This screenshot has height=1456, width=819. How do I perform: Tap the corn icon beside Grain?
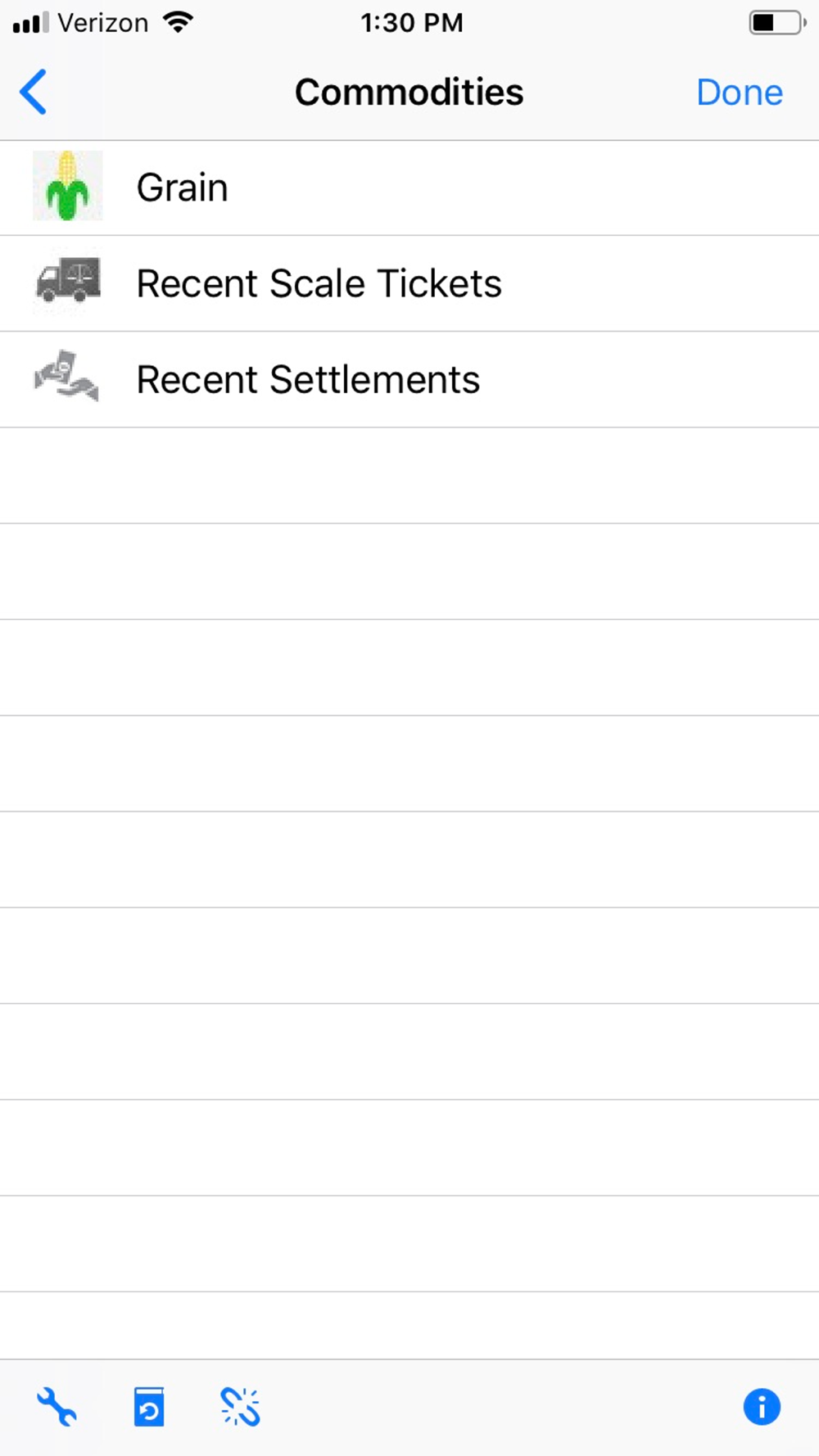[x=67, y=186]
